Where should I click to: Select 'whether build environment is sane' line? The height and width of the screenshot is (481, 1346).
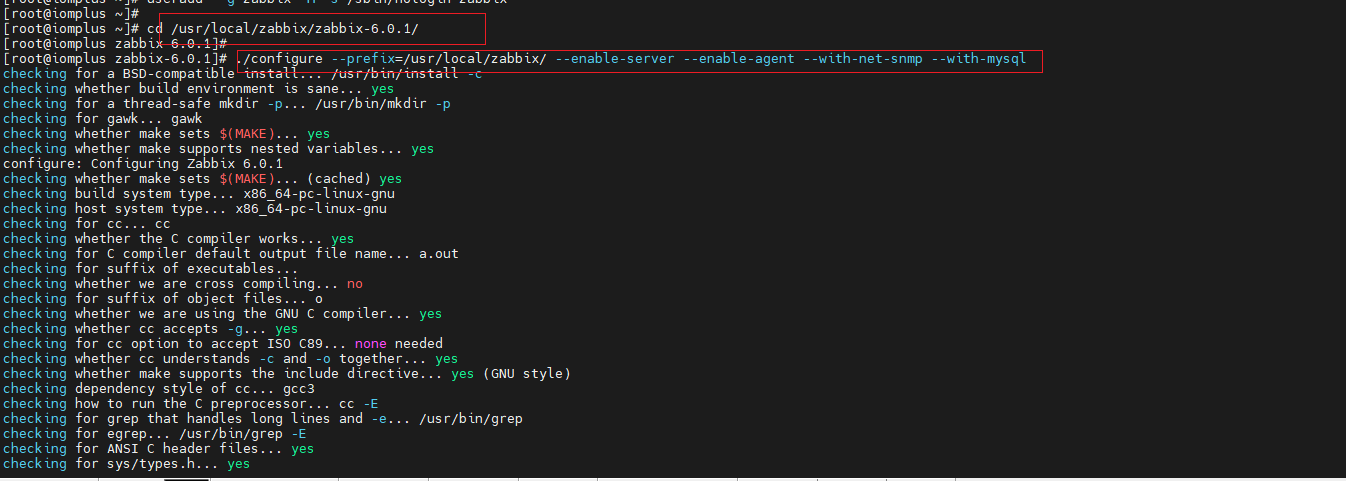pyautogui.click(x=199, y=89)
